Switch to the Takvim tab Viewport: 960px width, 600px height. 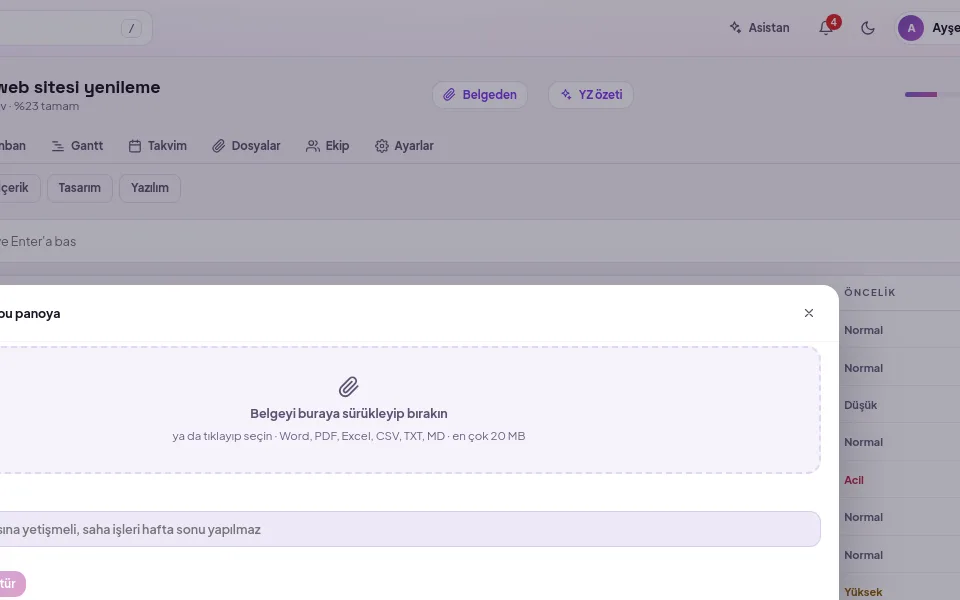[x=157, y=146]
